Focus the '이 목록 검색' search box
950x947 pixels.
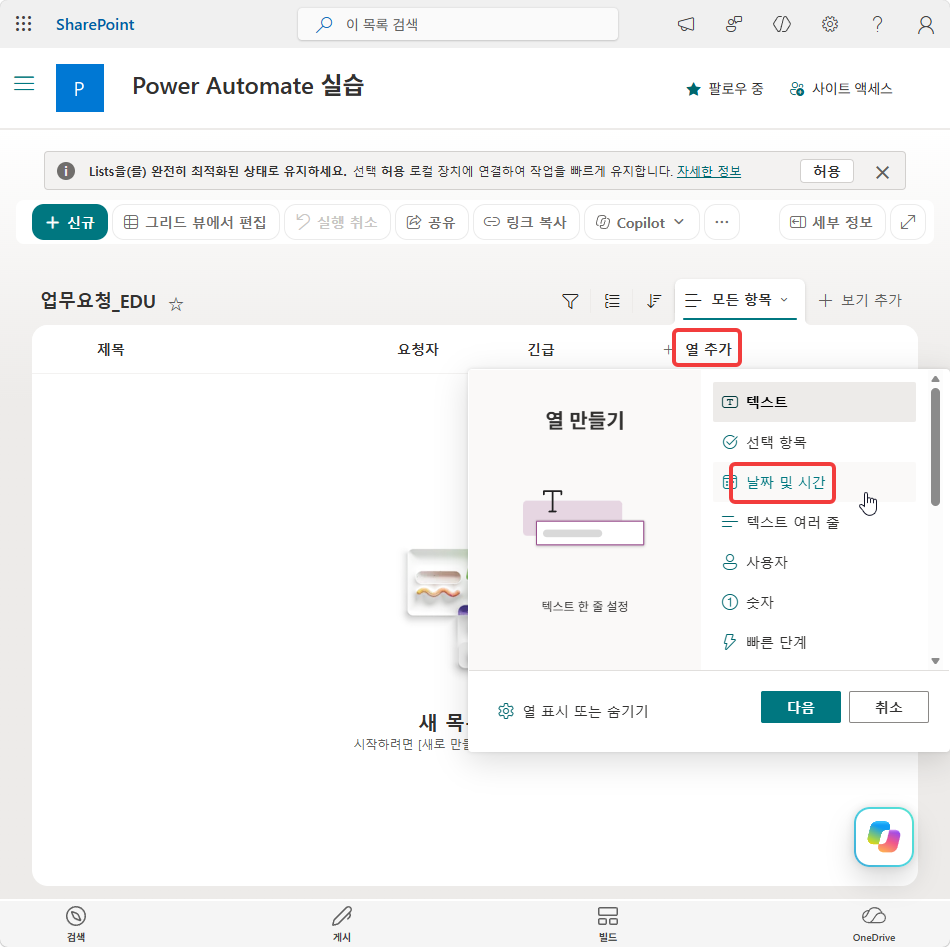[x=458, y=24]
